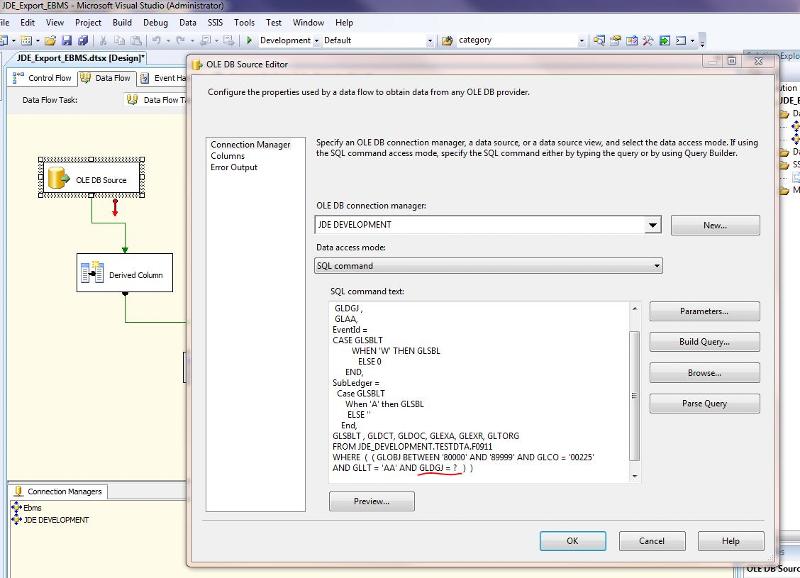Open the Window menu
This screenshot has width=800, height=578.
[x=308, y=22]
